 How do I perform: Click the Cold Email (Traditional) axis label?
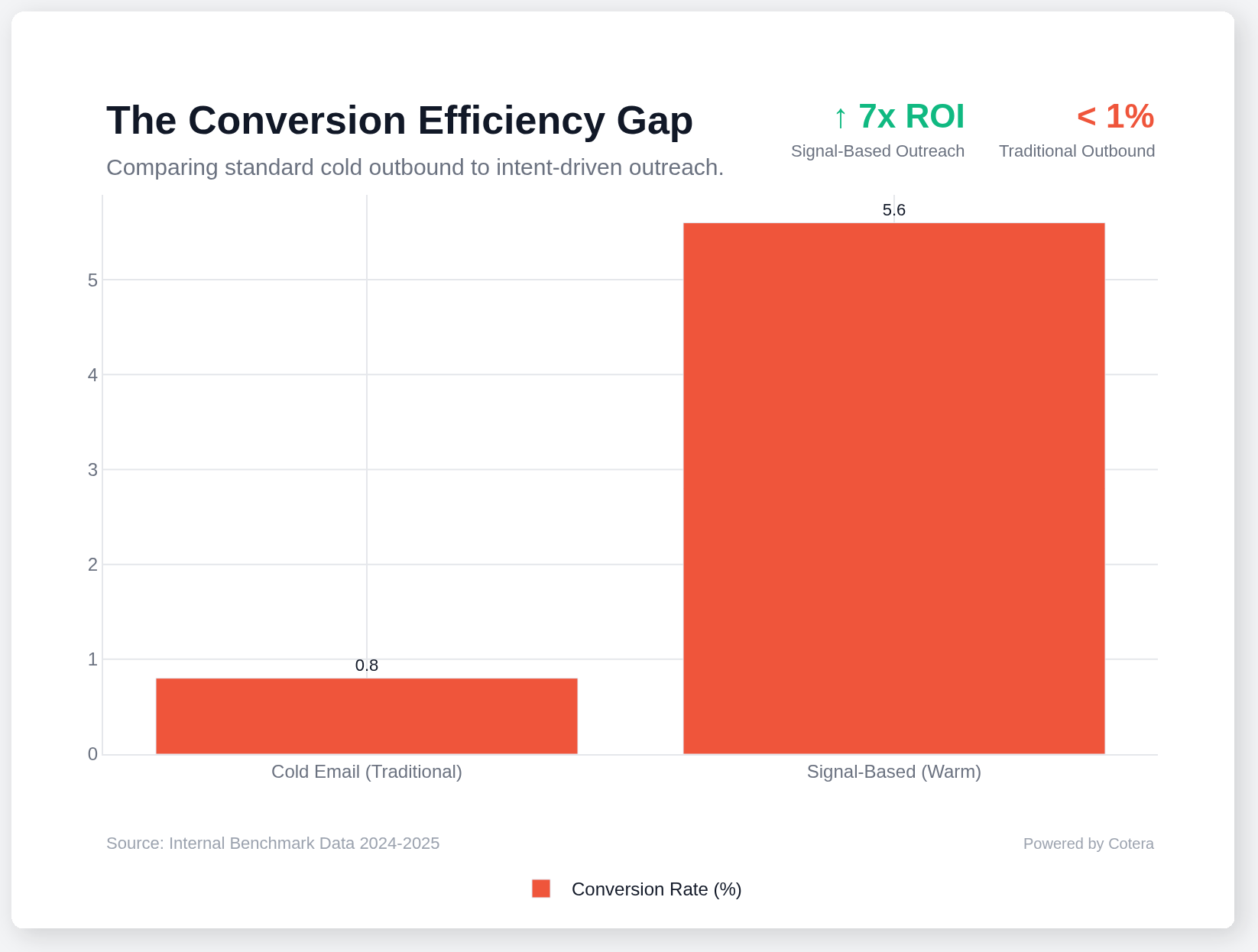[367, 772]
